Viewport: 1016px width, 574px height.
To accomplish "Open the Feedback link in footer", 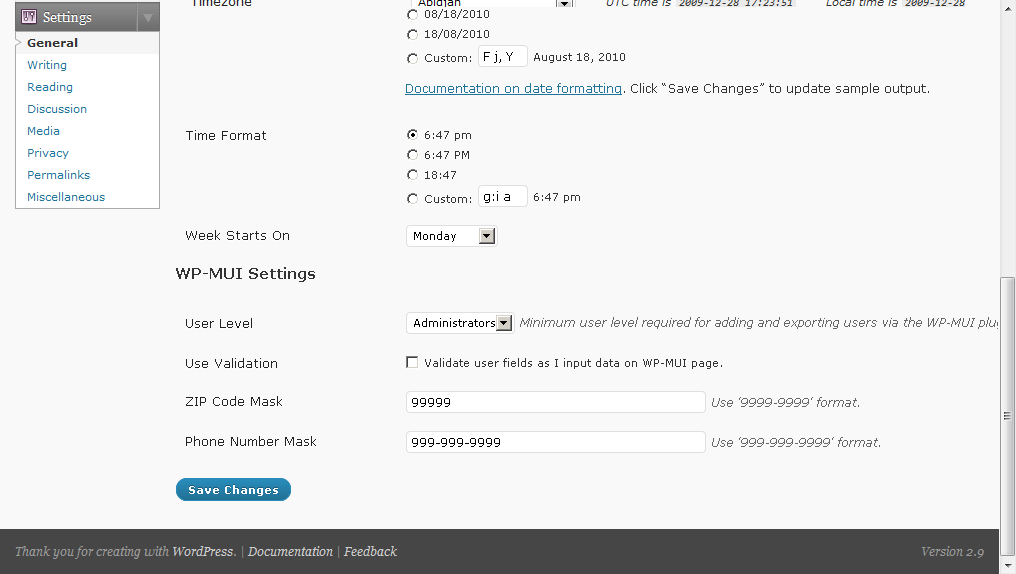I will (370, 551).
